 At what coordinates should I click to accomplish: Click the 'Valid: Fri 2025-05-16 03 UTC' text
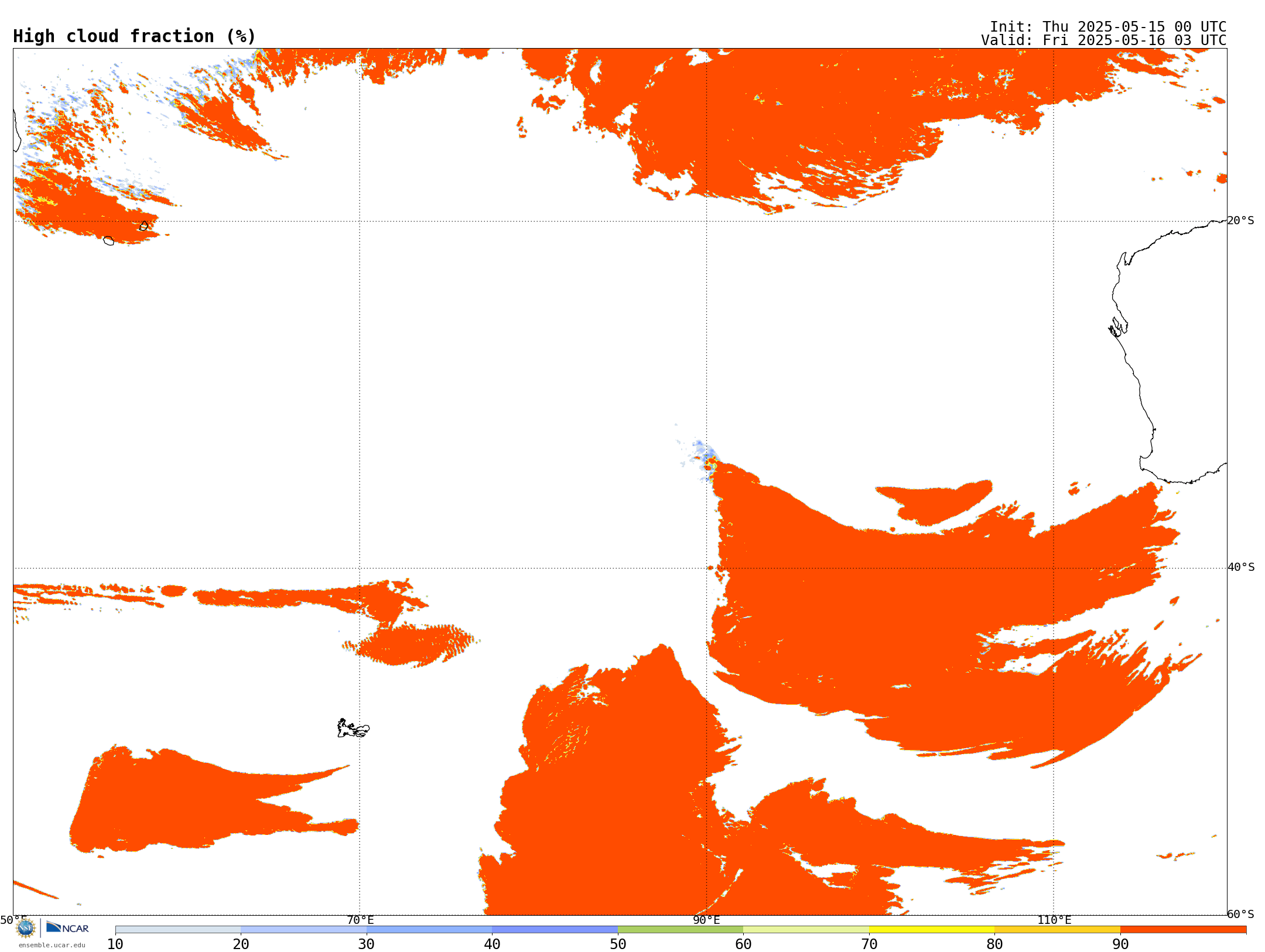pos(1104,40)
